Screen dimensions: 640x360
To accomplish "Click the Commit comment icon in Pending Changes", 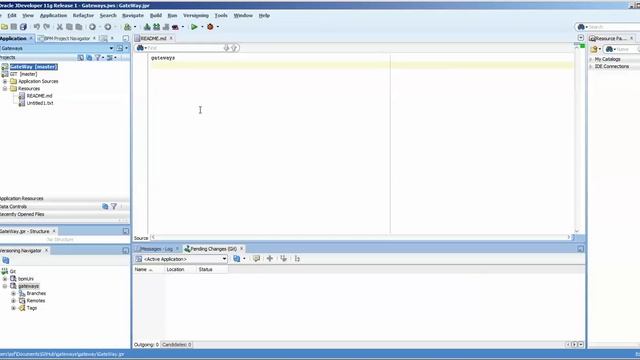I will pyautogui.click(x=256, y=259).
